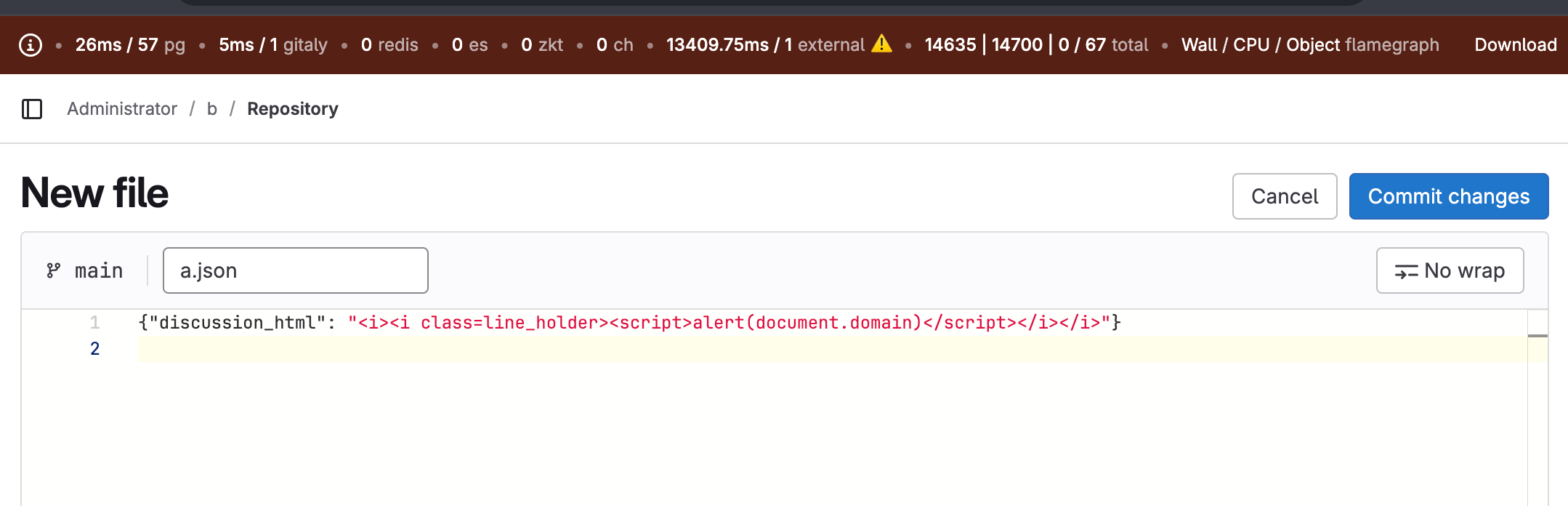
Task: Toggle the No wrap button
Action: [x=1450, y=270]
